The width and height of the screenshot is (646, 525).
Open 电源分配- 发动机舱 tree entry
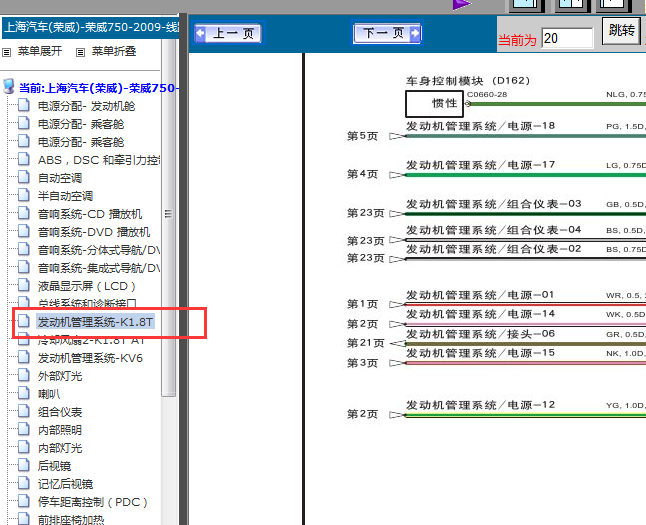86,106
